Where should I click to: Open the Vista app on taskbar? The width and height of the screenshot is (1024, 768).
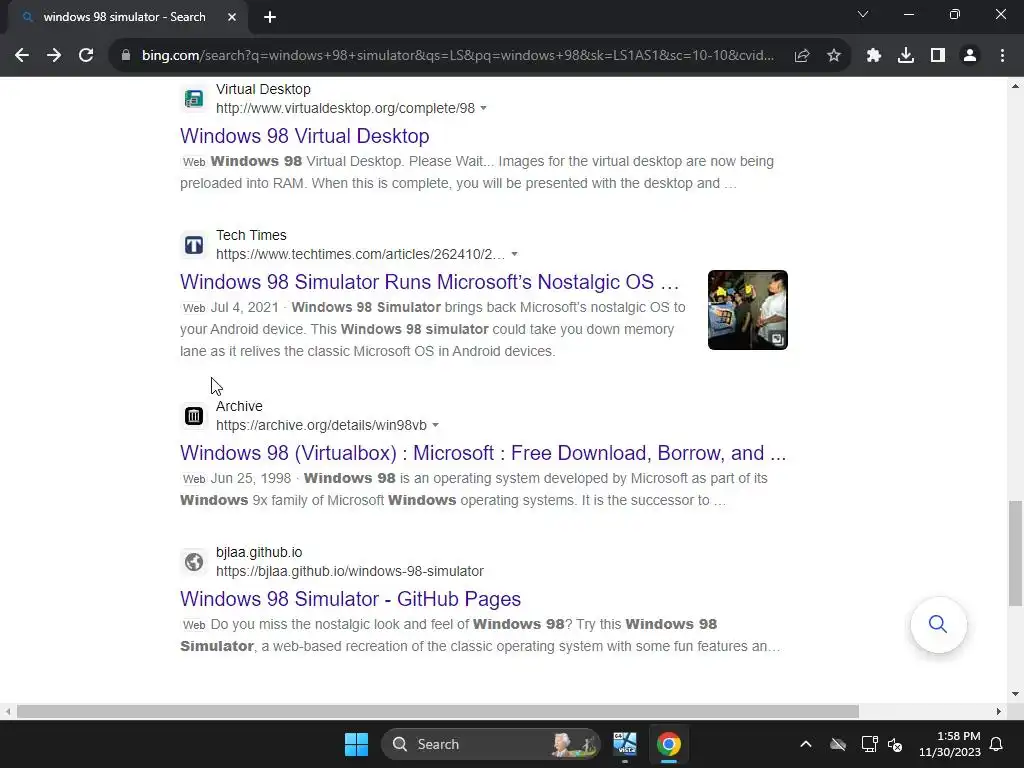pos(625,744)
